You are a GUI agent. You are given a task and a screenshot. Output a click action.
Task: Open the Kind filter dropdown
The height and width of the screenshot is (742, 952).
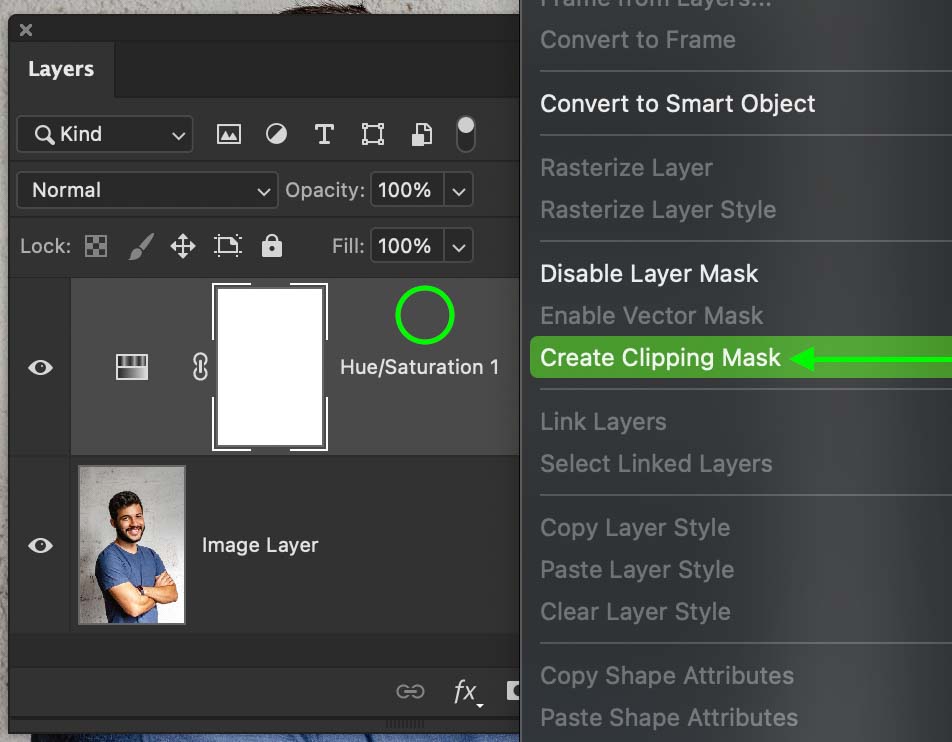[104, 133]
